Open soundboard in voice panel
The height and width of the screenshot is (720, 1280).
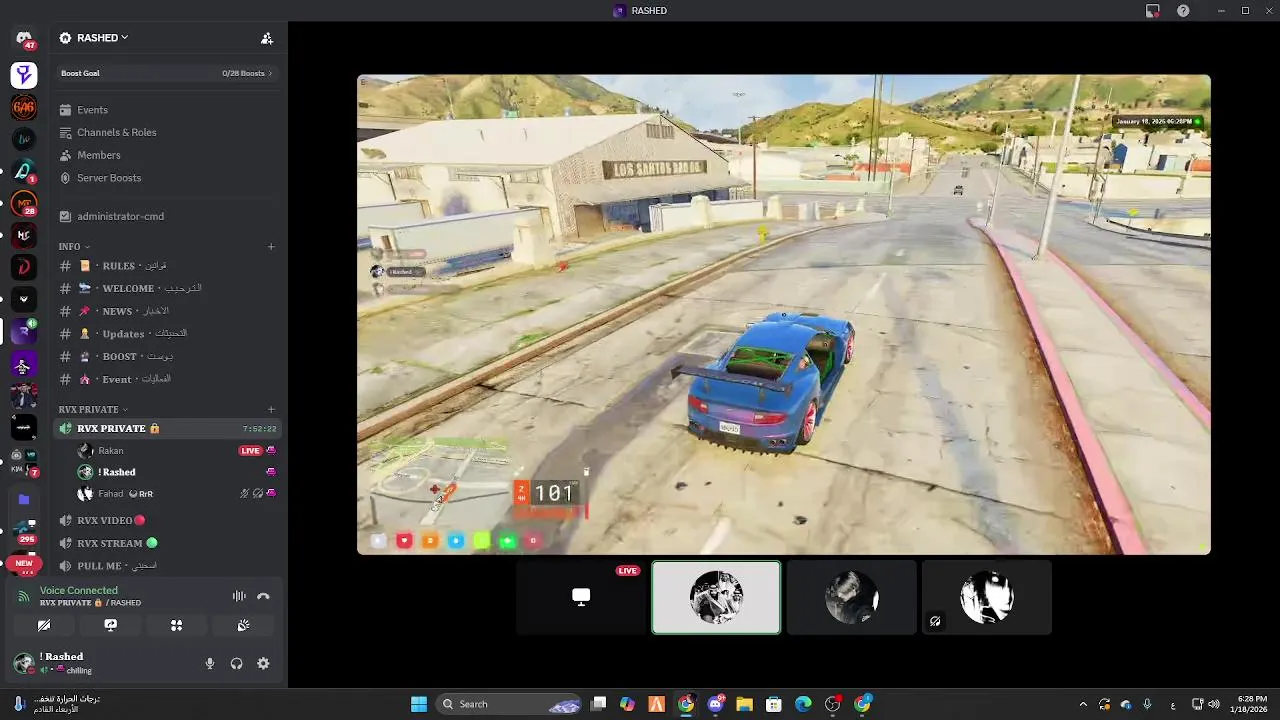(243, 625)
